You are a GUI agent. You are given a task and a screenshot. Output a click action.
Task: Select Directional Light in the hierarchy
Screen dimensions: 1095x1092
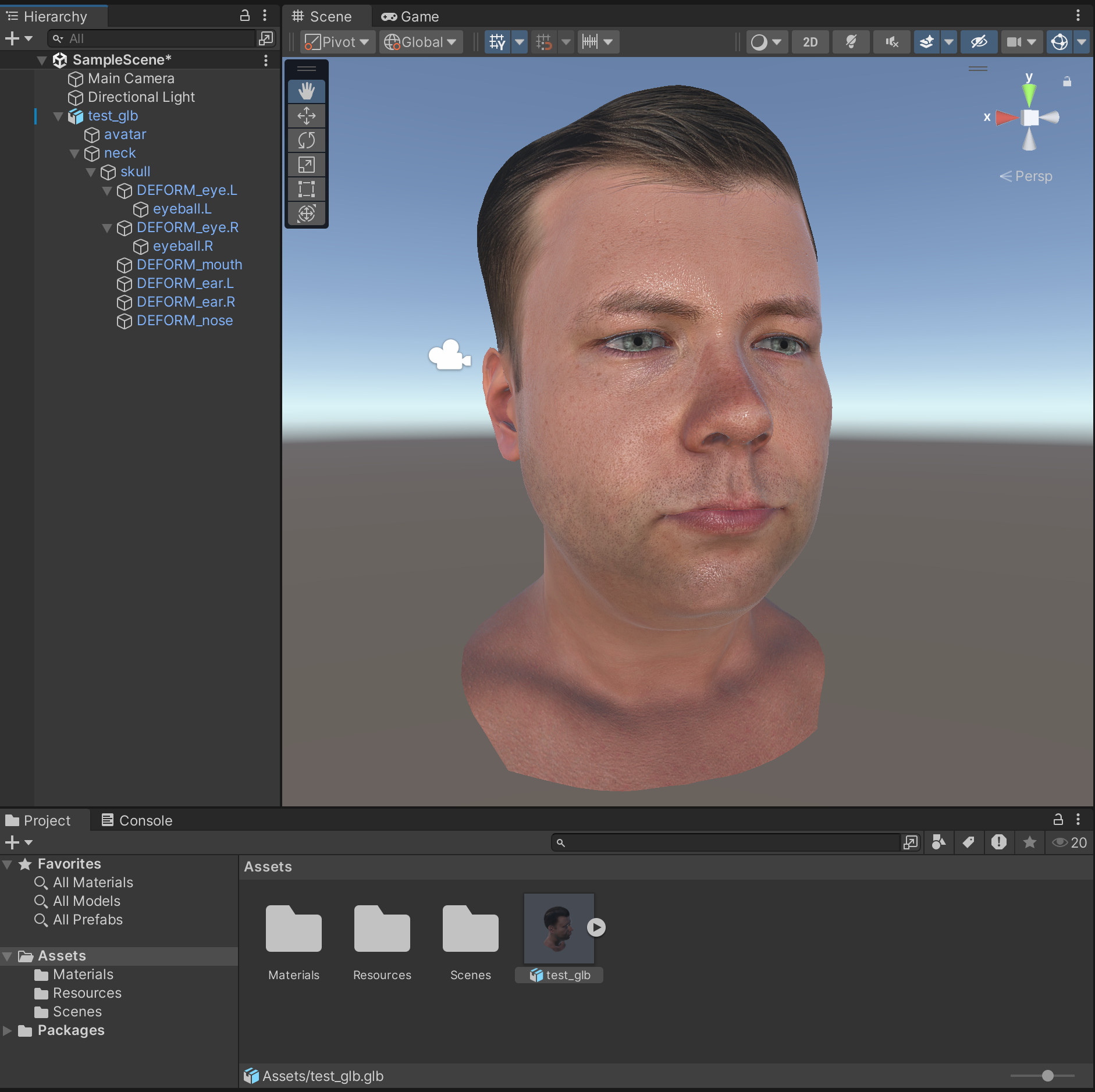141,97
